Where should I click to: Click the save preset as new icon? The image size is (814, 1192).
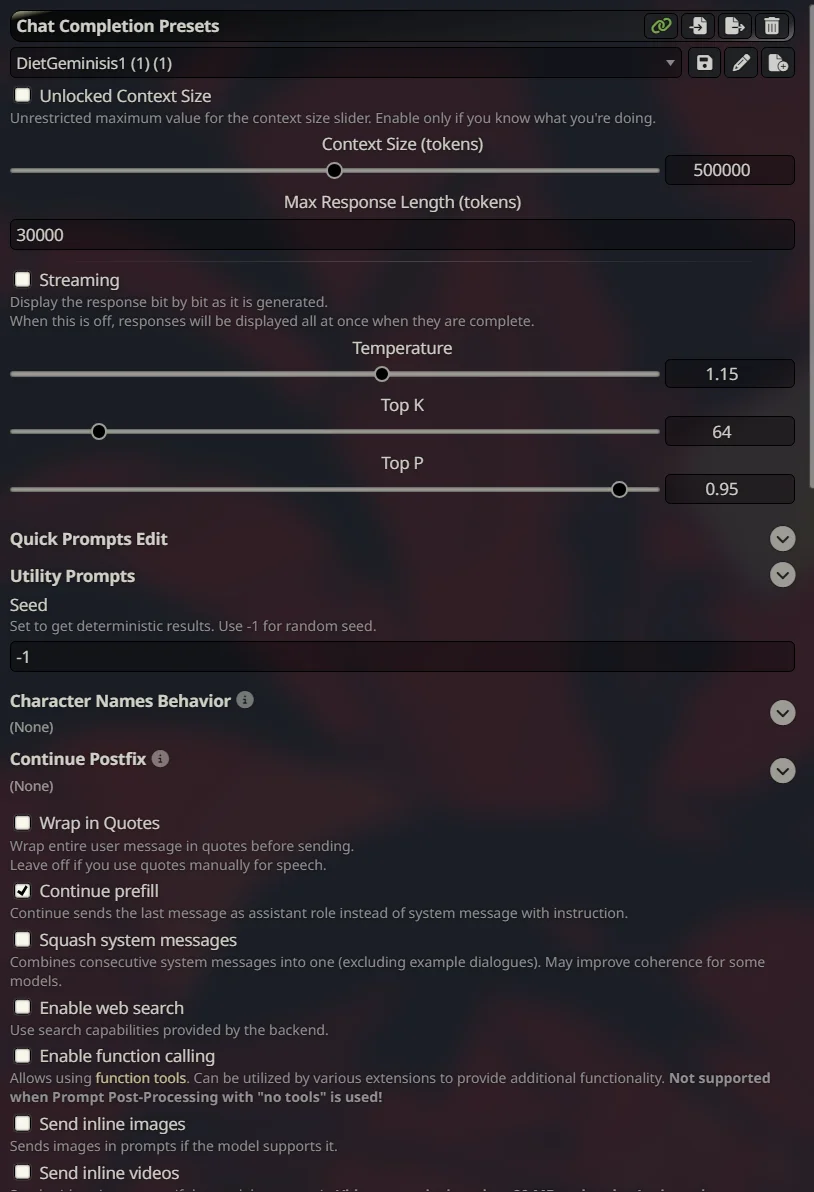[x=777, y=63]
